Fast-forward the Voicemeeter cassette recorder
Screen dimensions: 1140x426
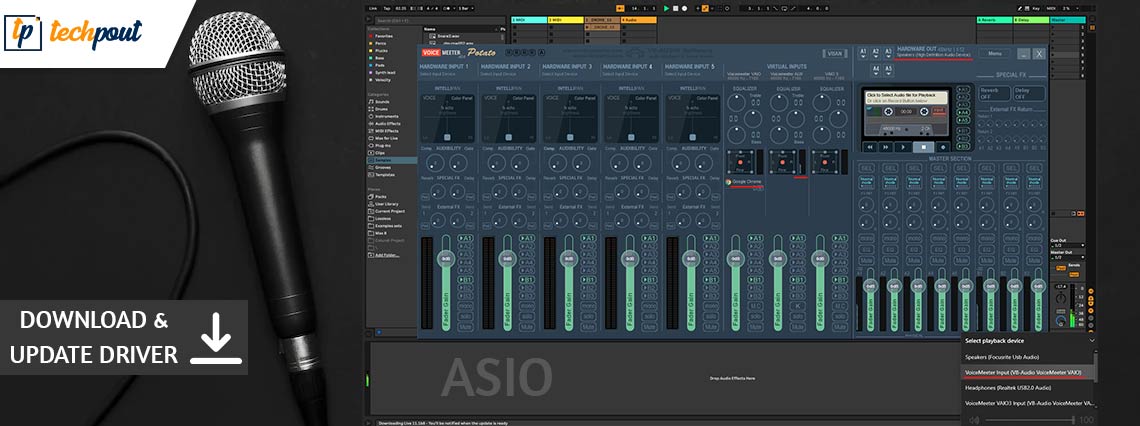click(x=886, y=146)
